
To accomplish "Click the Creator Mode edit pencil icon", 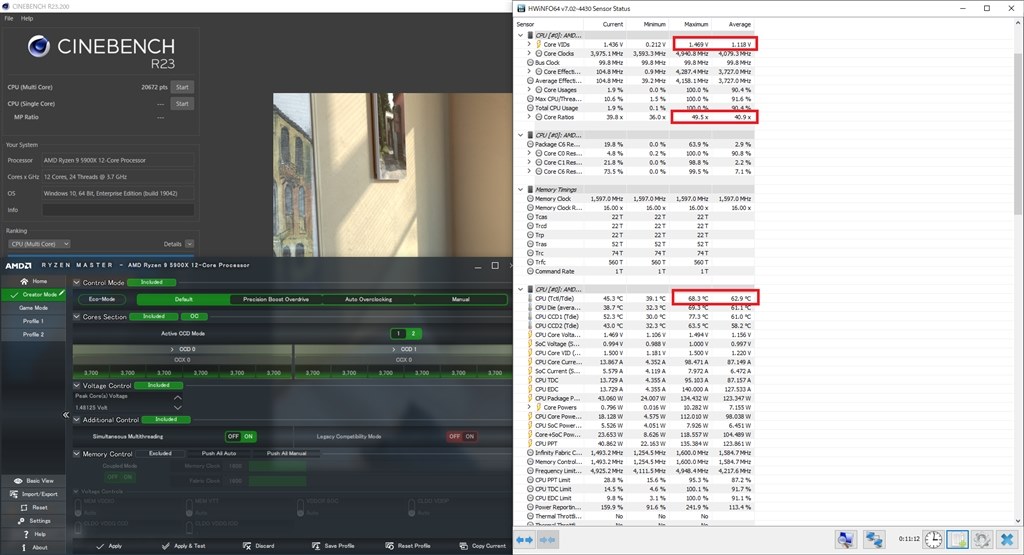I will click(62, 294).
